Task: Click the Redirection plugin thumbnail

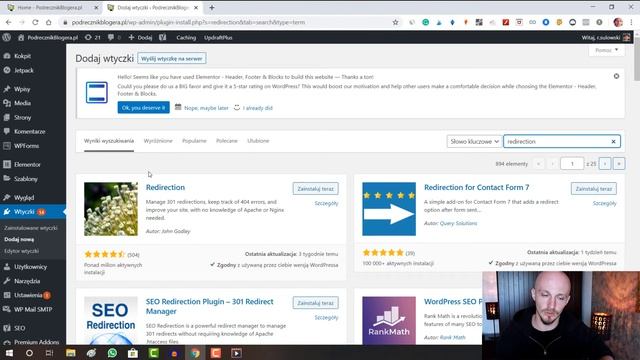Action: (111, 209)
